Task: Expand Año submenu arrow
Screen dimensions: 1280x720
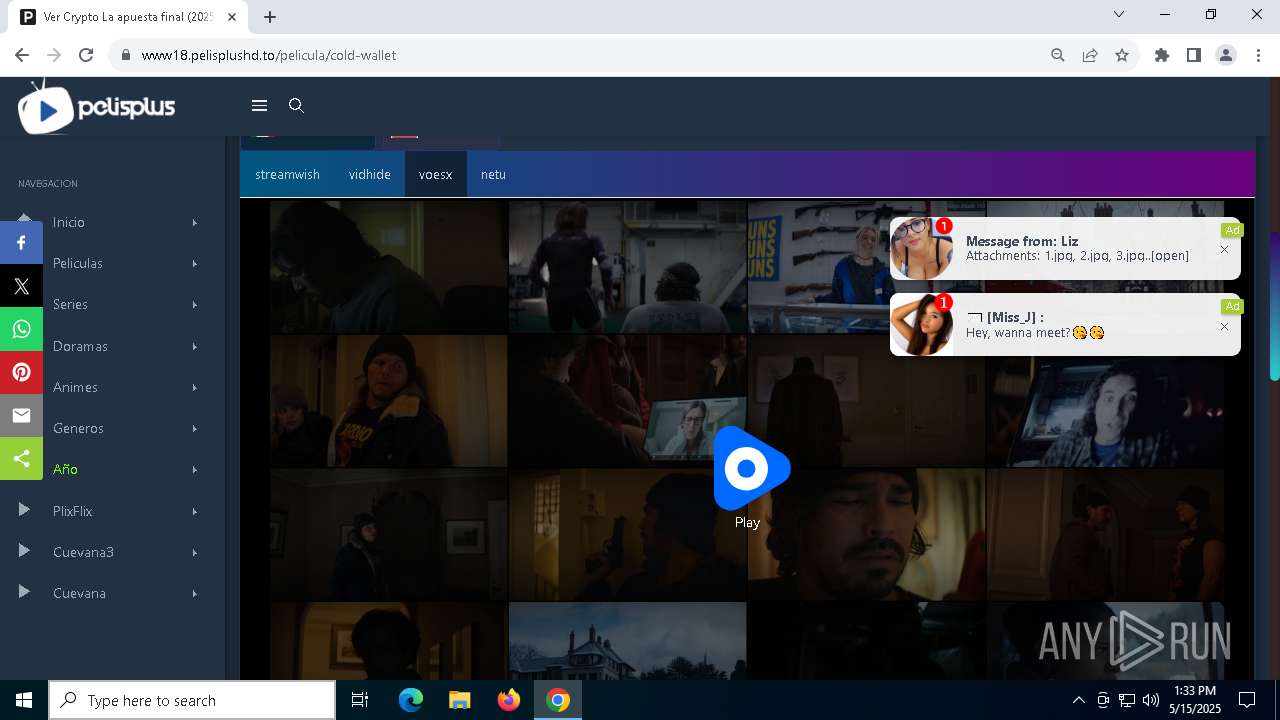Action: (x=195, y=469)
